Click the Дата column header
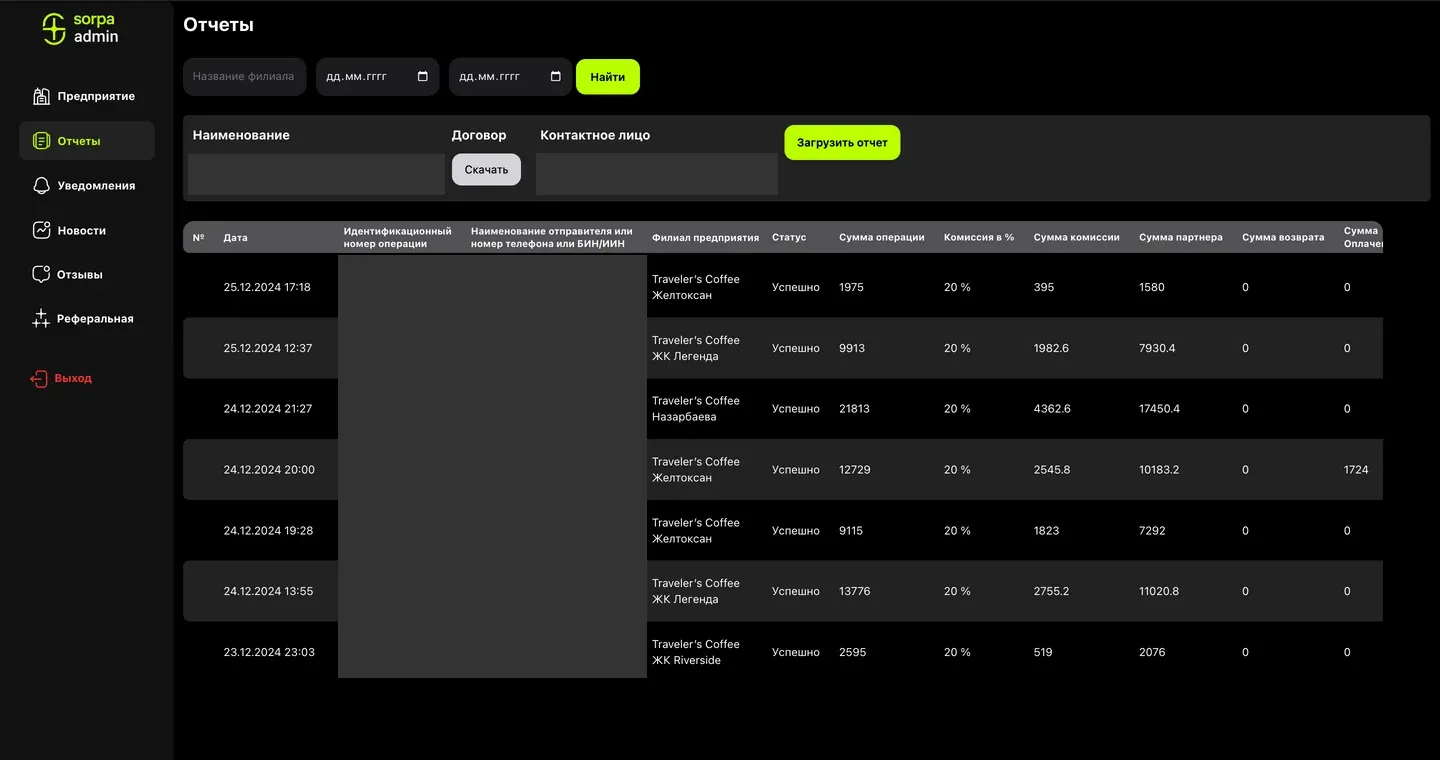 pos(235,238)
